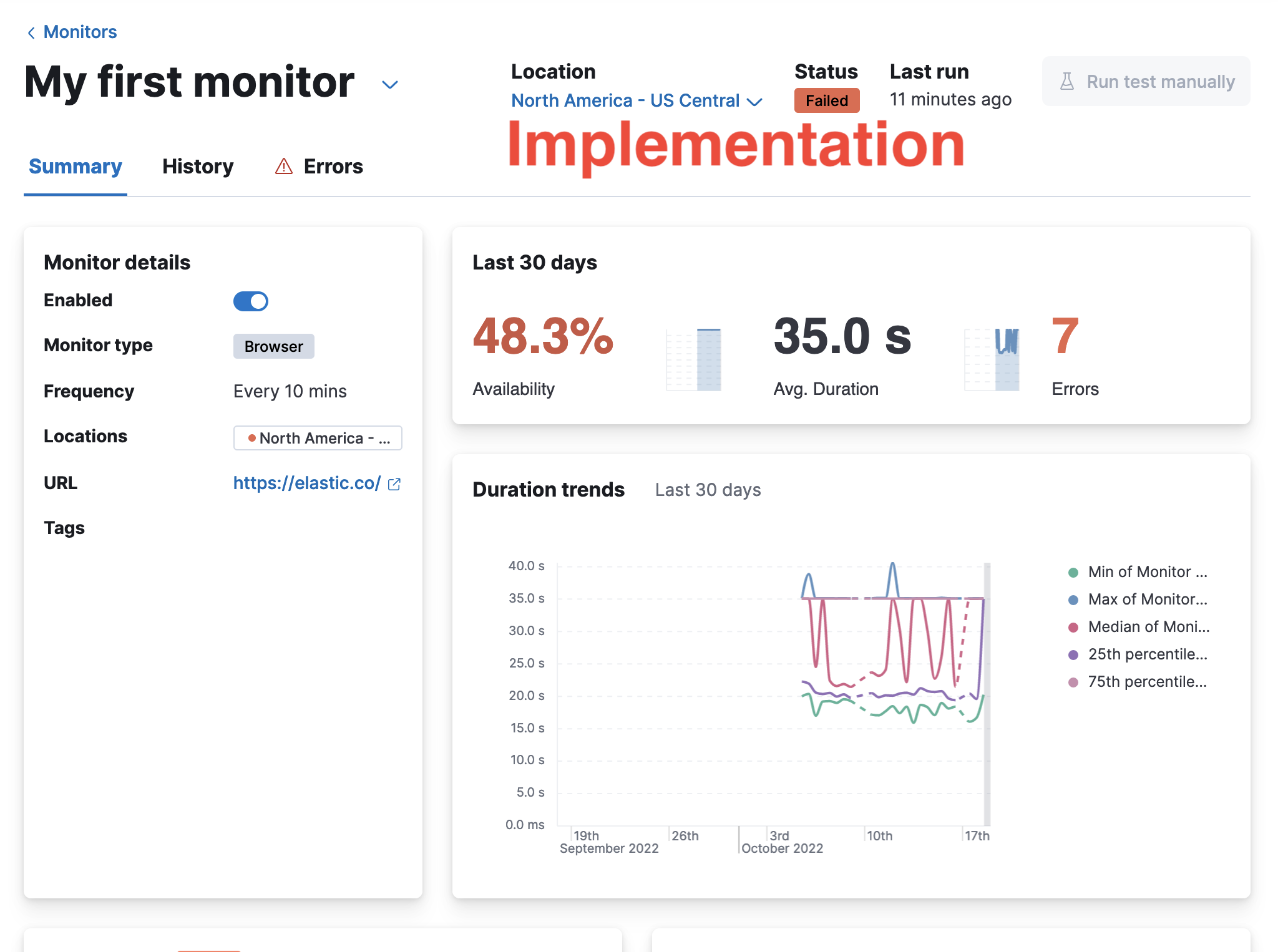Select the Summary tab
Viewport: 1278px width, 952px height.
[x=75, y=167]
